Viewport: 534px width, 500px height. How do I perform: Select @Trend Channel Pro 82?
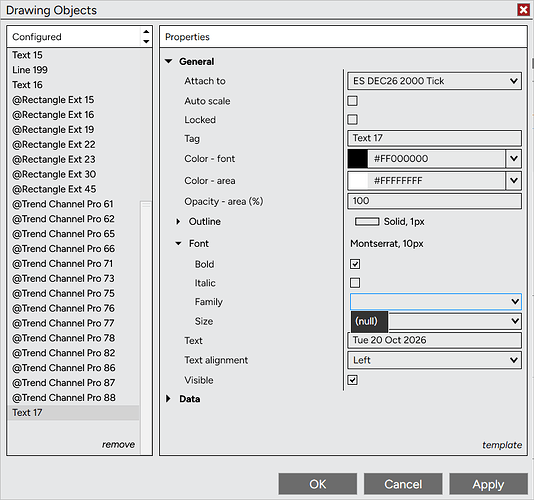[x=73, y=353]
